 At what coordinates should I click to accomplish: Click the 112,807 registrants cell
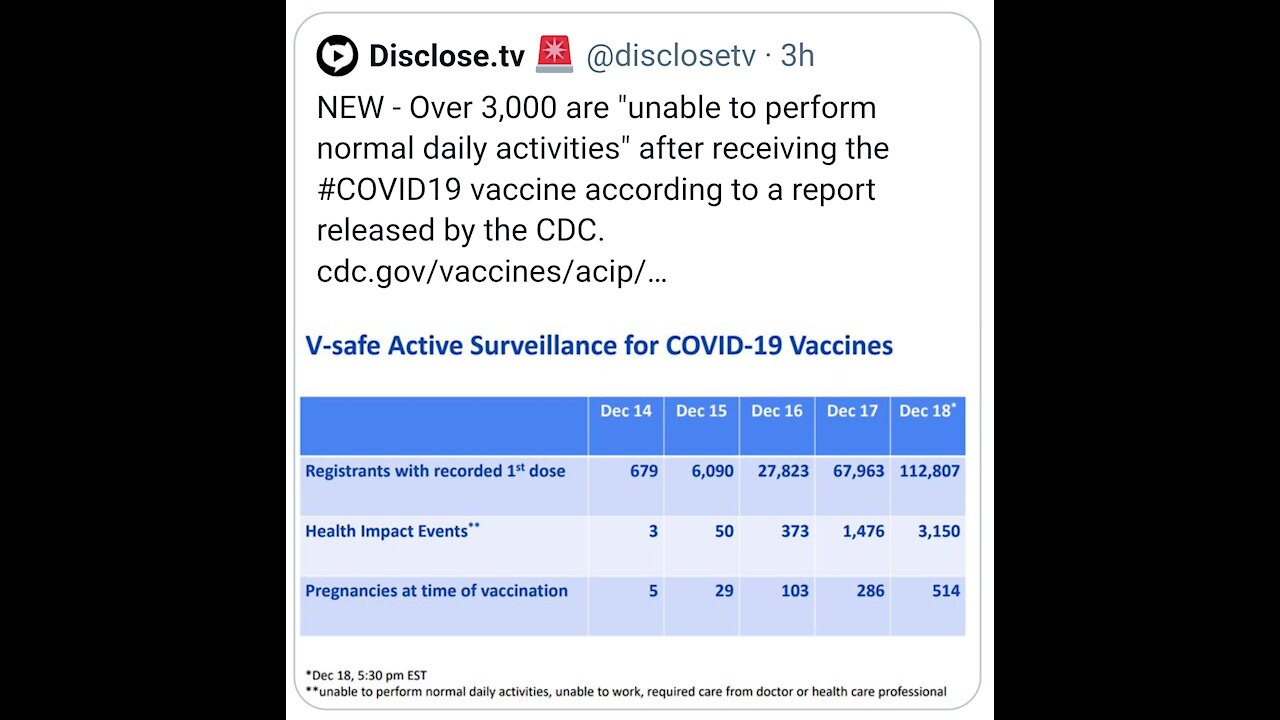tap(930, 471)
